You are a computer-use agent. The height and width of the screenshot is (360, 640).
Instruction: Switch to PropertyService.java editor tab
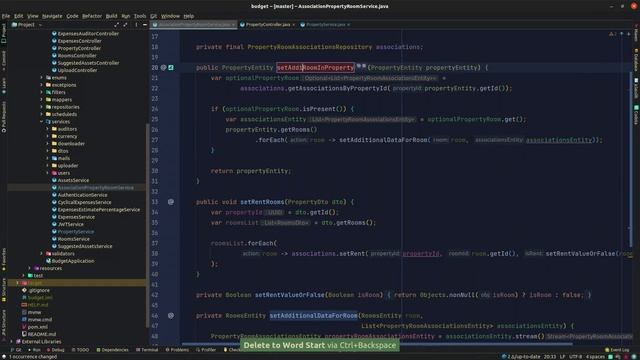click(325, 24)
